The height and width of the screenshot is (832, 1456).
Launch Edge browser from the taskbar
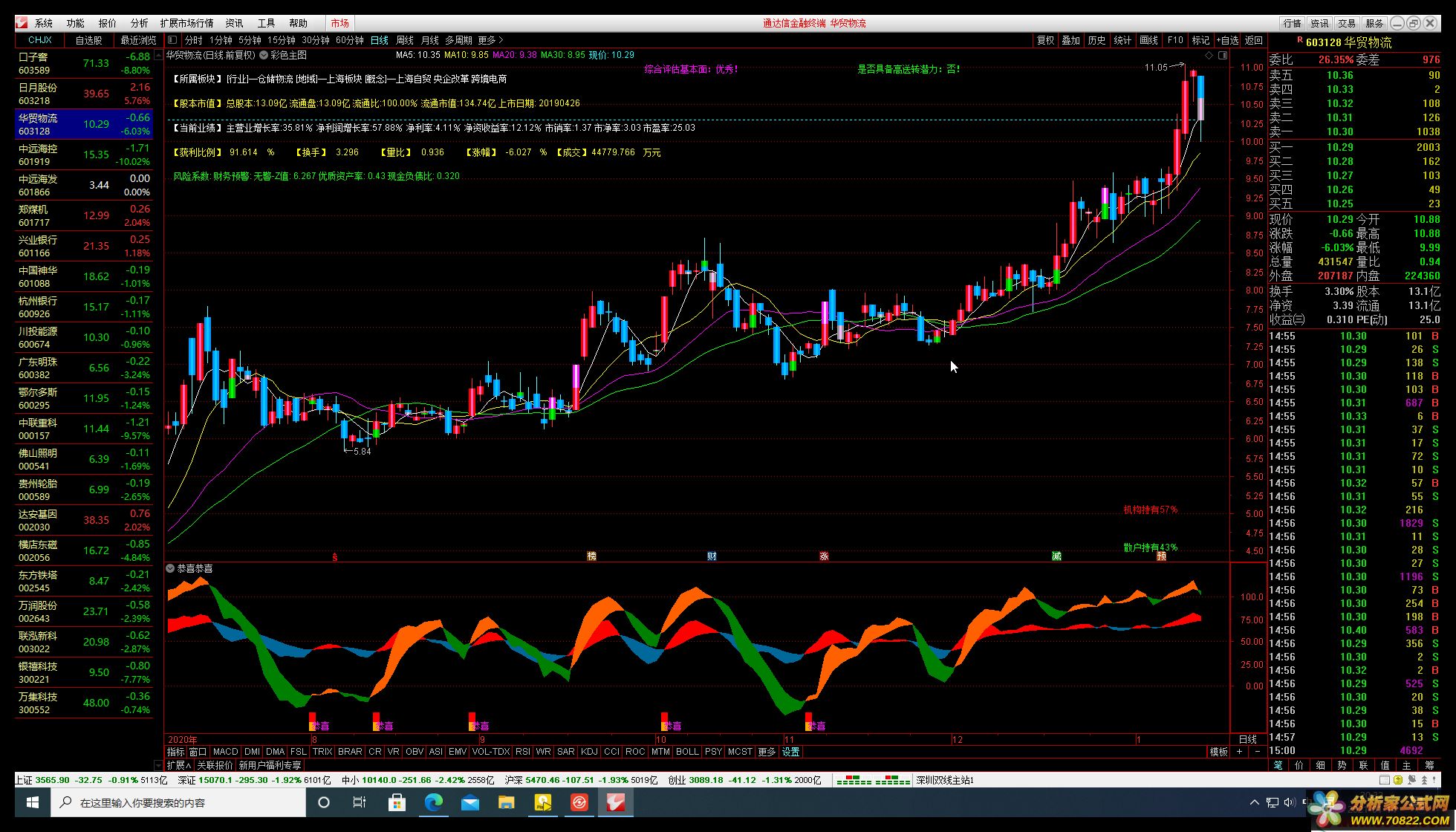click(x=433, y=802)
